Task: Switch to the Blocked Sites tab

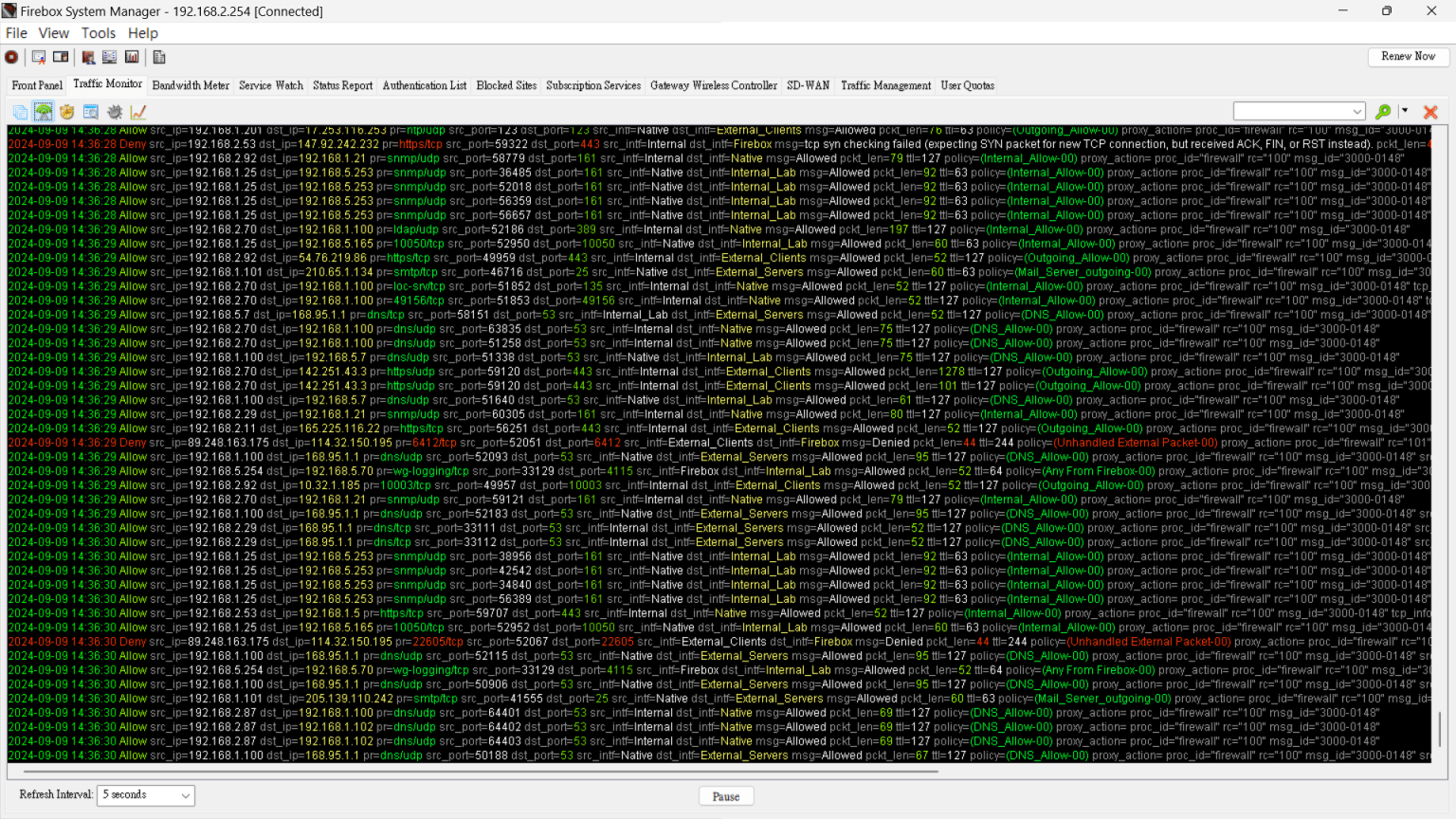Action: [506, 85]
